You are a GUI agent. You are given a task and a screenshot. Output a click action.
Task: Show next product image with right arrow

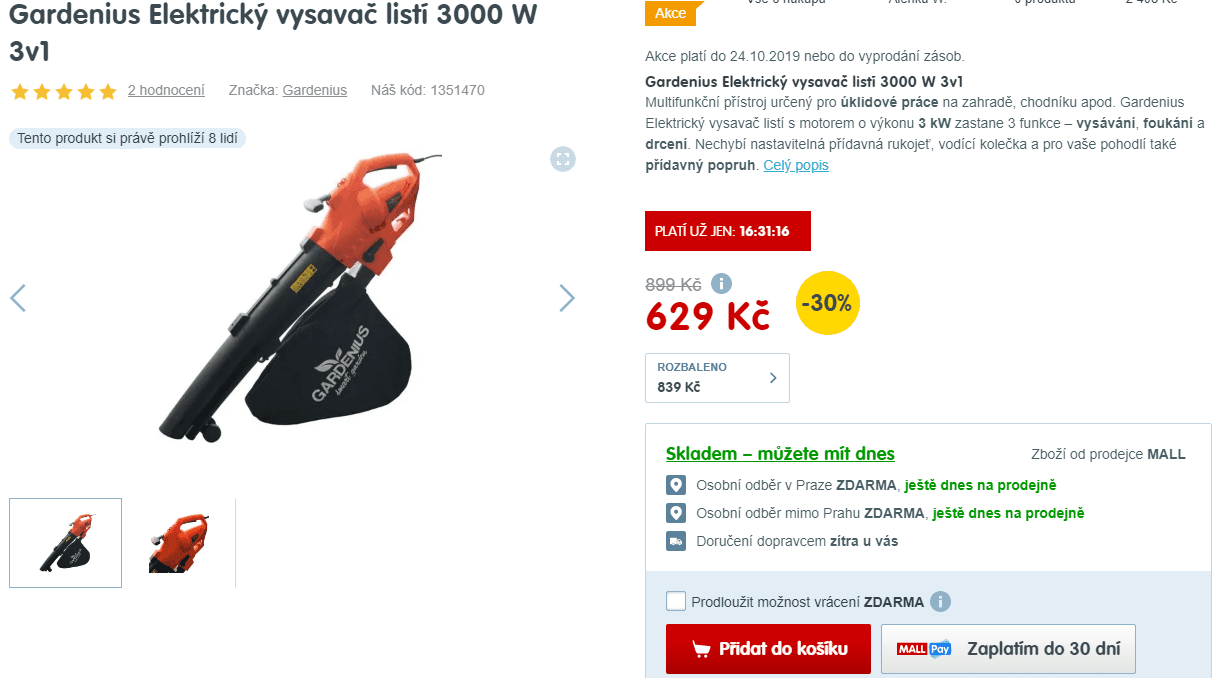pyautogui.click(x=567, y=298)
